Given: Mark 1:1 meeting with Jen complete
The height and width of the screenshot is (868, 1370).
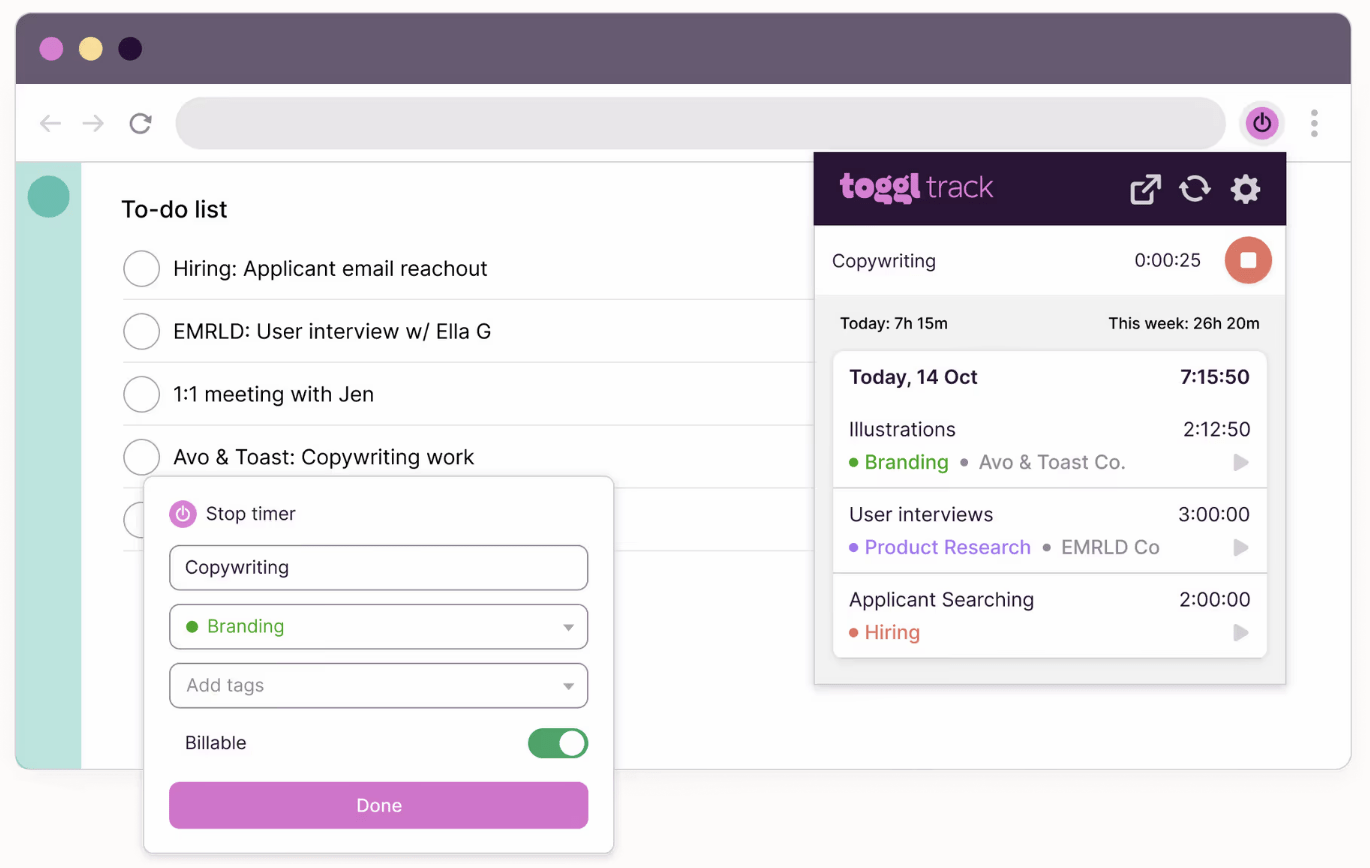Looking at the screenshot, I should tap(141, 394).
